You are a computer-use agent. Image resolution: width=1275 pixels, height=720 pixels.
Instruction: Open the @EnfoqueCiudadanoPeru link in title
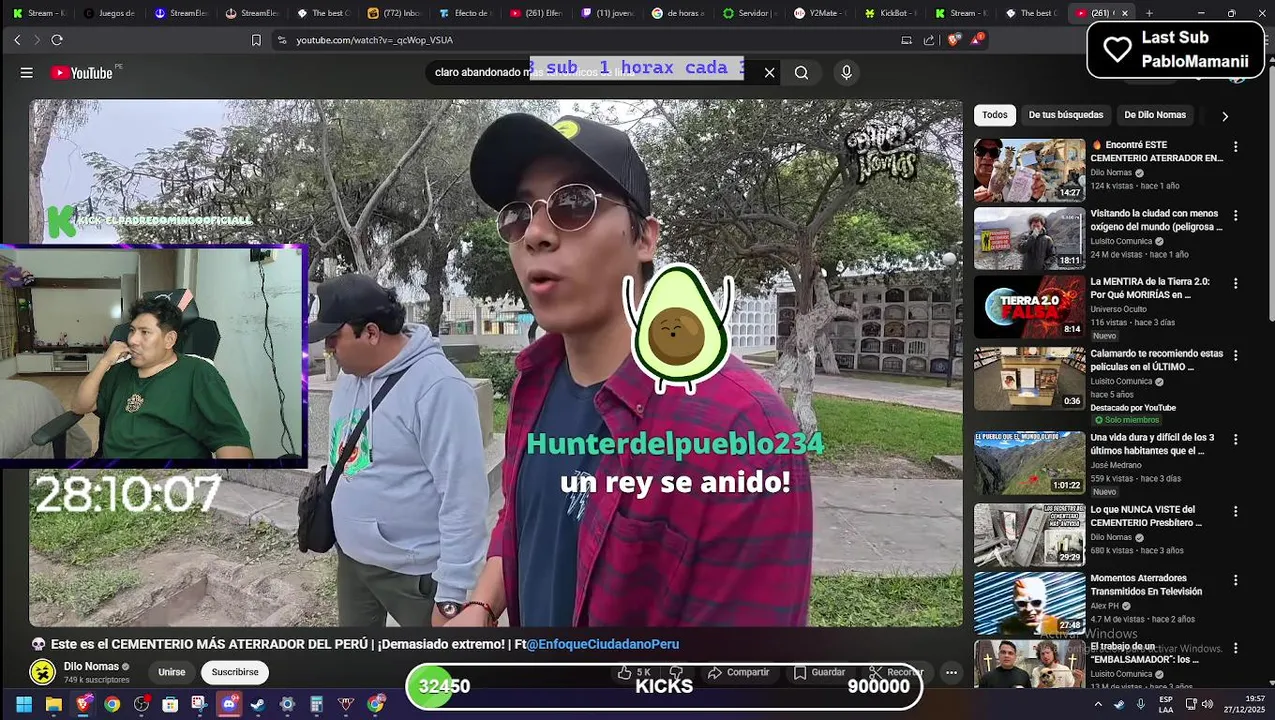click(603, 644)
